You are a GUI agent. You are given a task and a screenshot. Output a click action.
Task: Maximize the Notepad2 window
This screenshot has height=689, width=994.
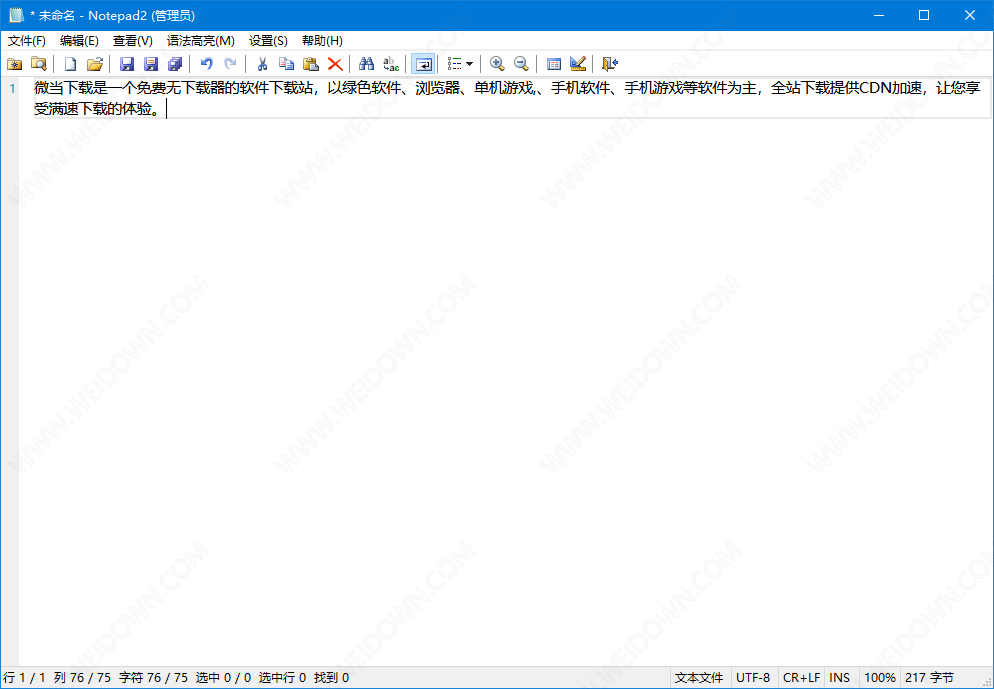(x=924, y=15)
